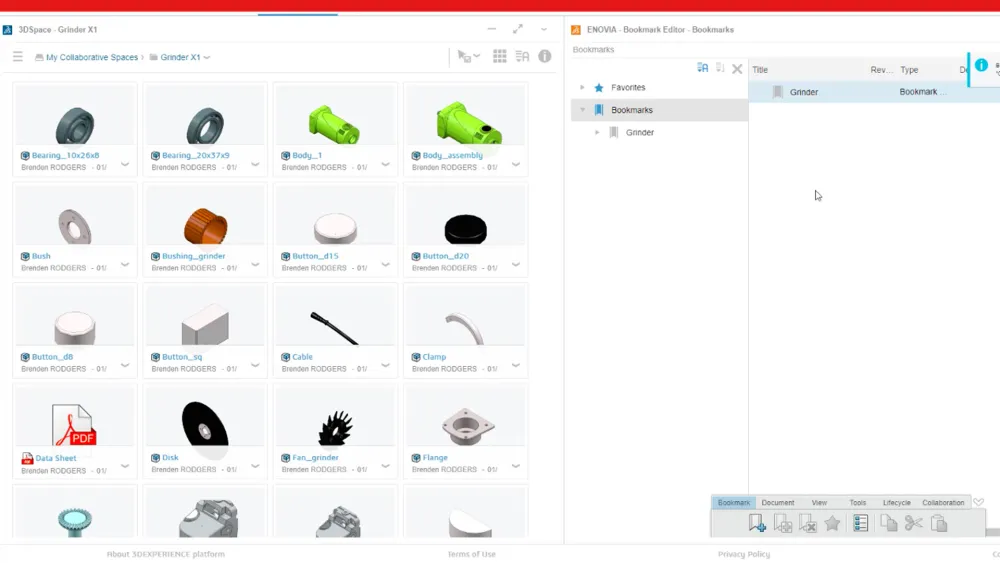Screen dimensions: 1000x563
Task: Click the Copy icon in the action bar
Action: (x=888, y=523)
